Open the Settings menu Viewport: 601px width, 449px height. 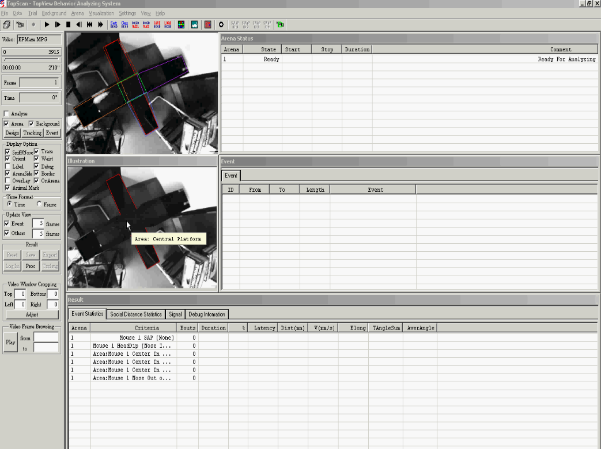(x=127, y=12)
